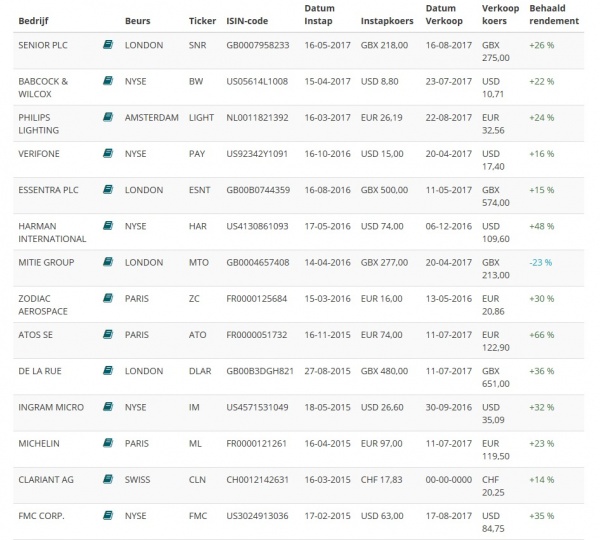Click the Verkoop koers column header
The height and width of the screenshot is (540, 600).
point(501,15)
